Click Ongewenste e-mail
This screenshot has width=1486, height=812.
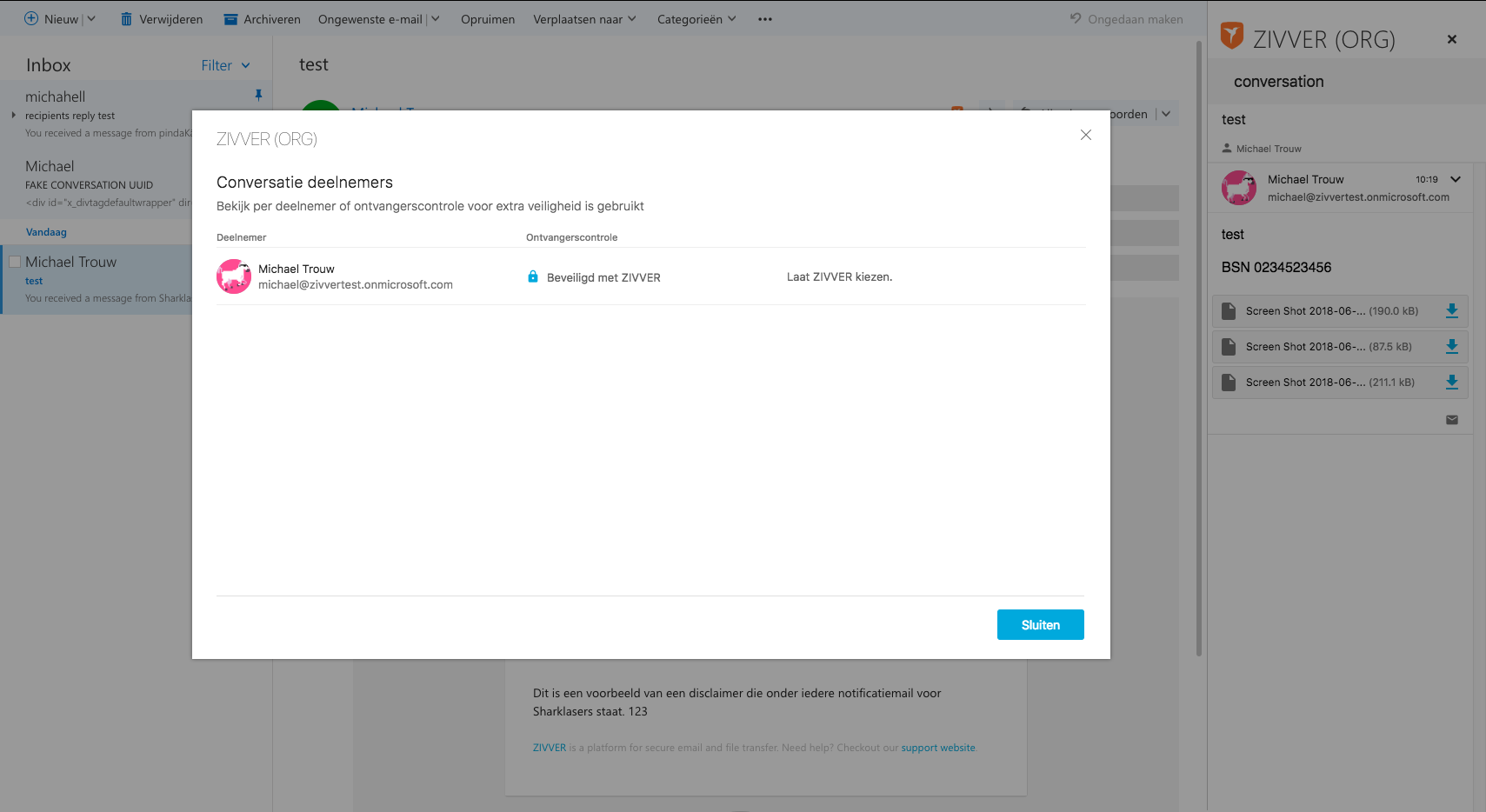(x=370, y=19)
